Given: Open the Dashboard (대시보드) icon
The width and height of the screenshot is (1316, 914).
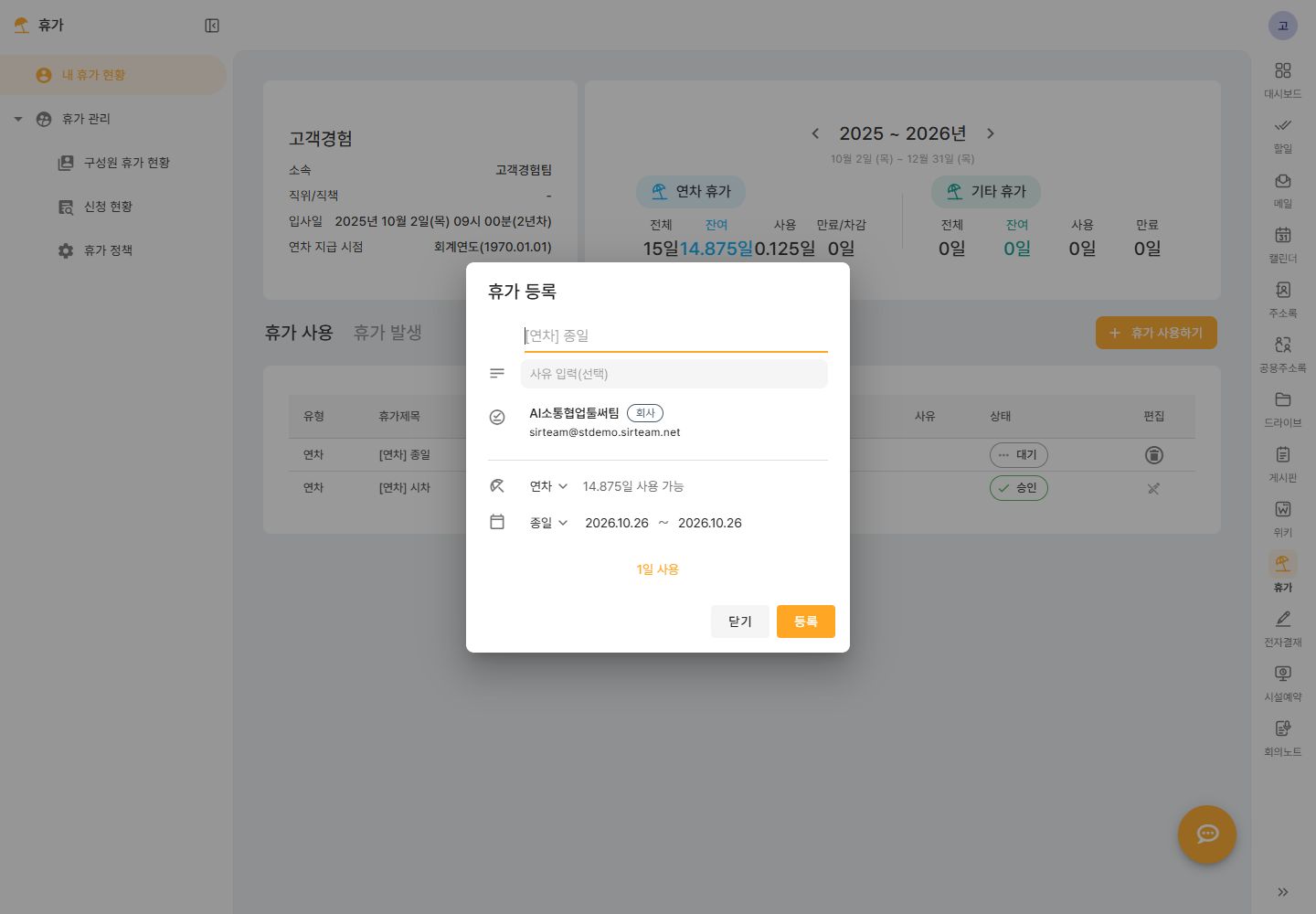Looking at the screenshot, I should (1283, 70).
